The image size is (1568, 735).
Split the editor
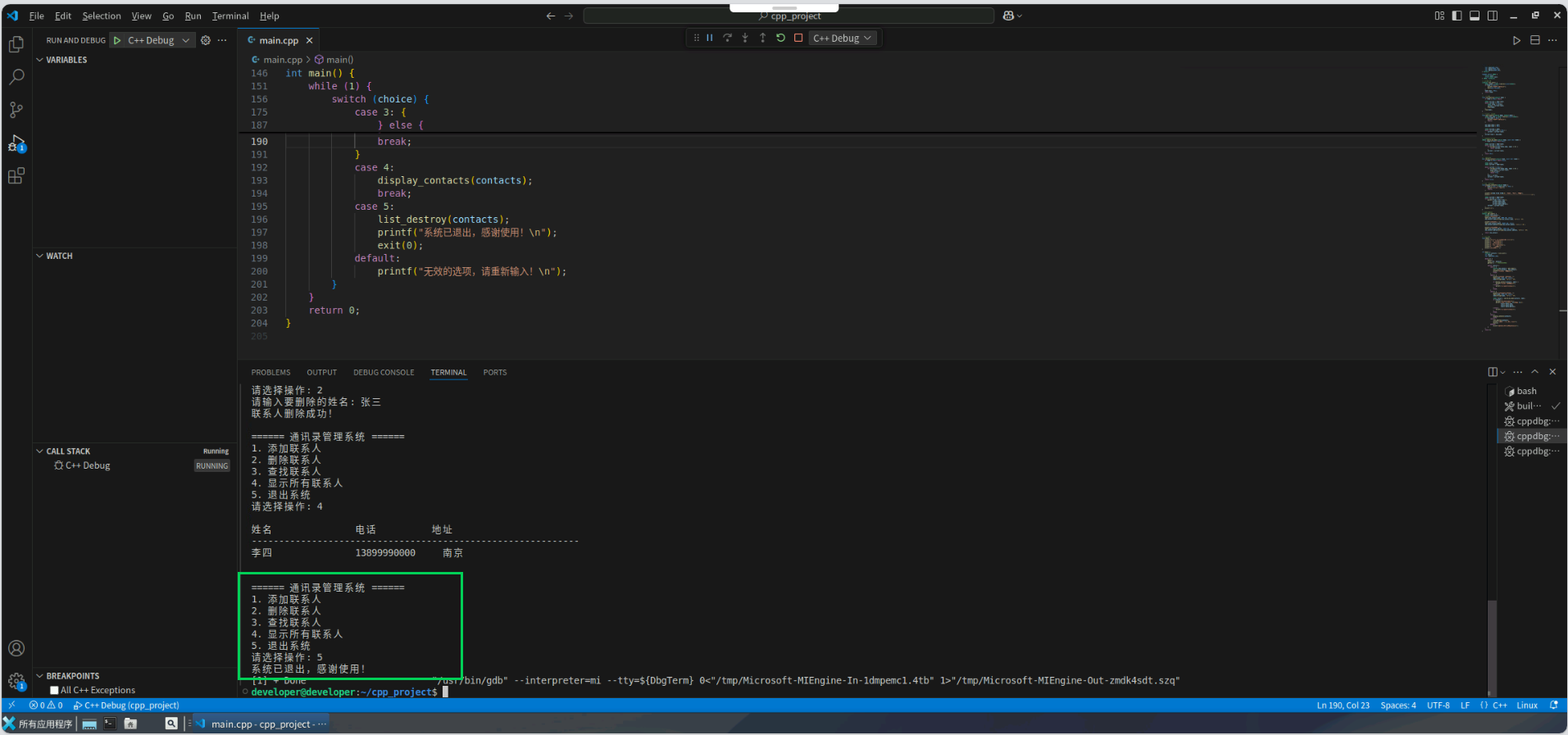pyautogui.click(x=1535, y=40)
